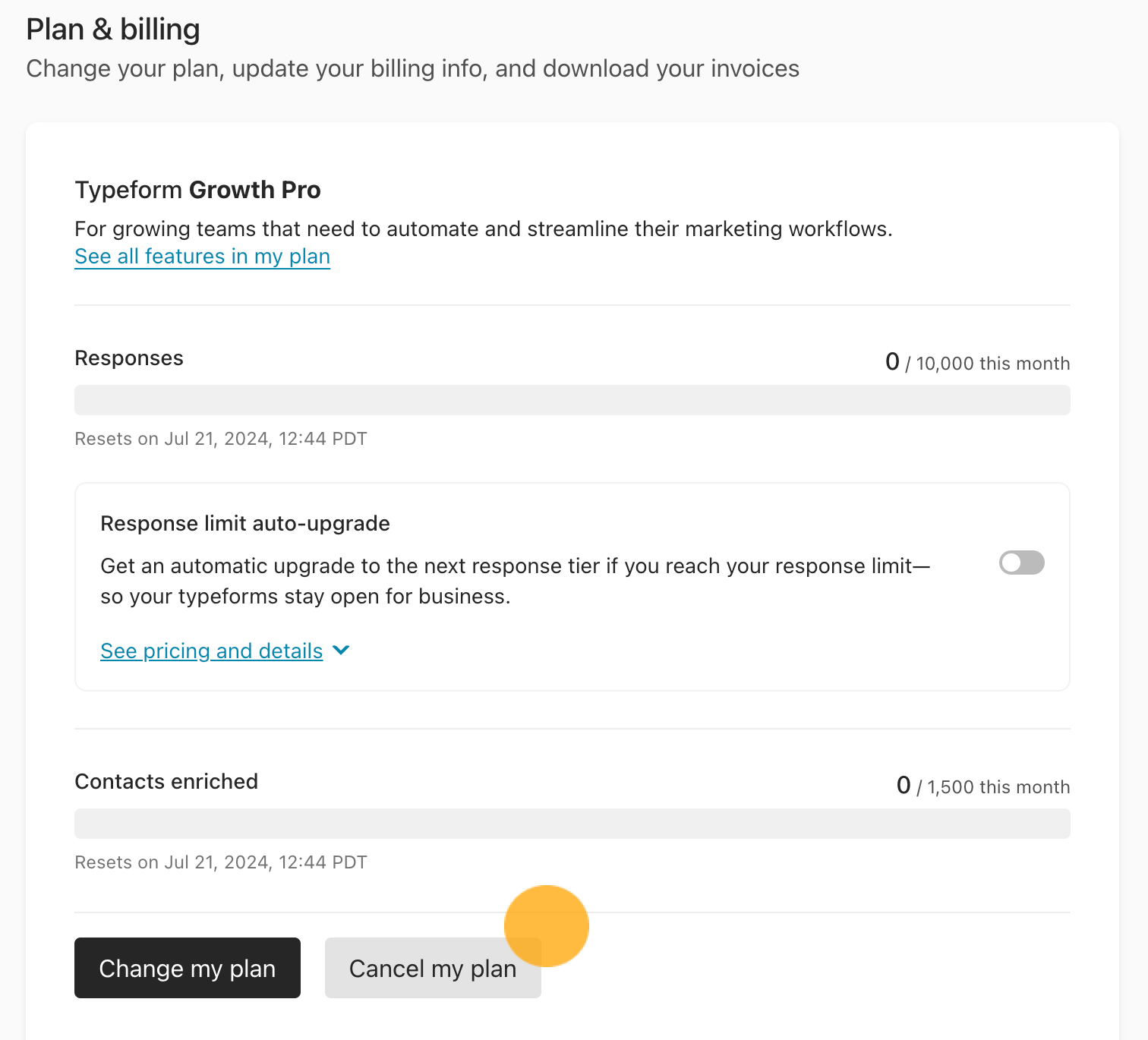Click Contacts enriched reset date text

(221, 862)
